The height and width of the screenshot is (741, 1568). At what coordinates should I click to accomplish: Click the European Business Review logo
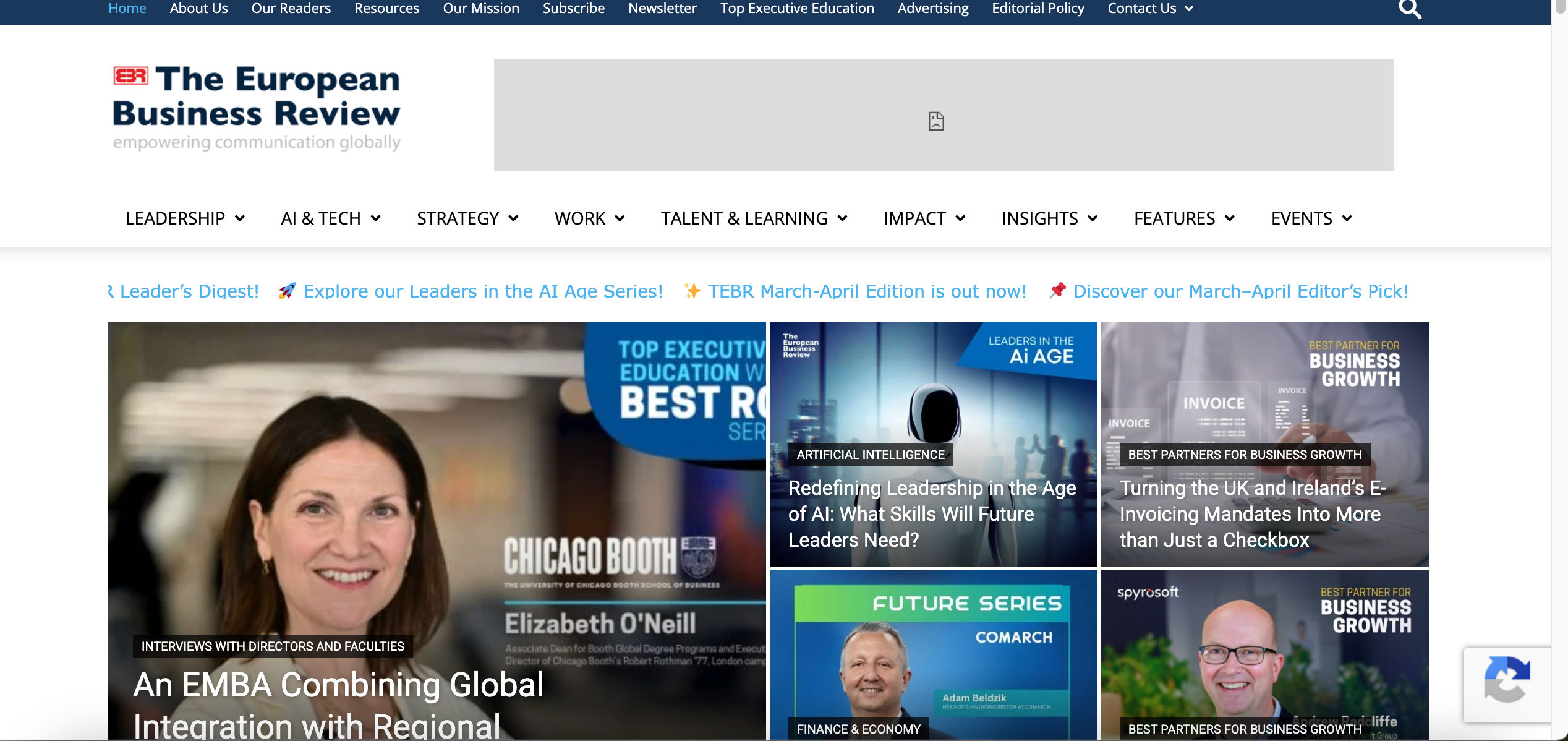(257, 108)
